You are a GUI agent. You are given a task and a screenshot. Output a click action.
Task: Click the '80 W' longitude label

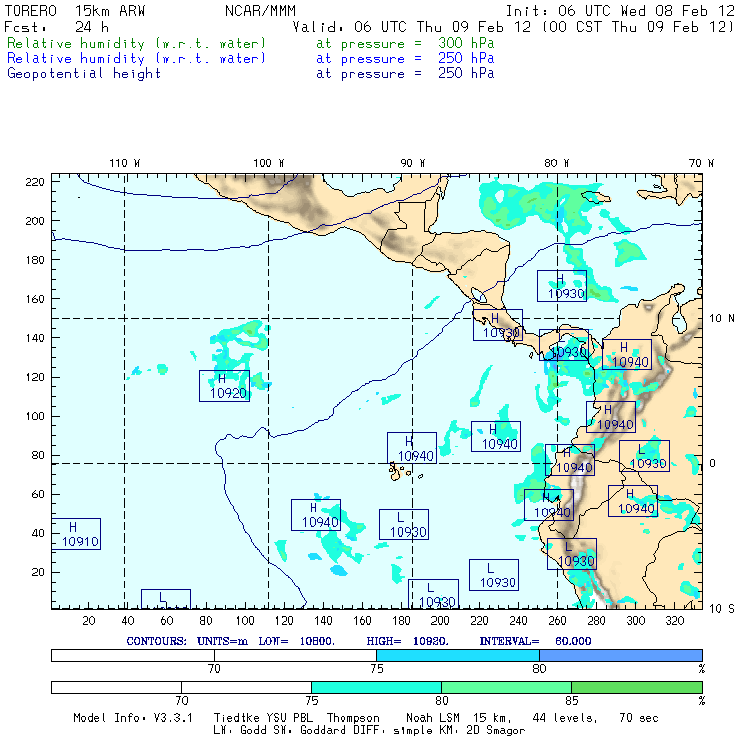click(x=556, y=163)
